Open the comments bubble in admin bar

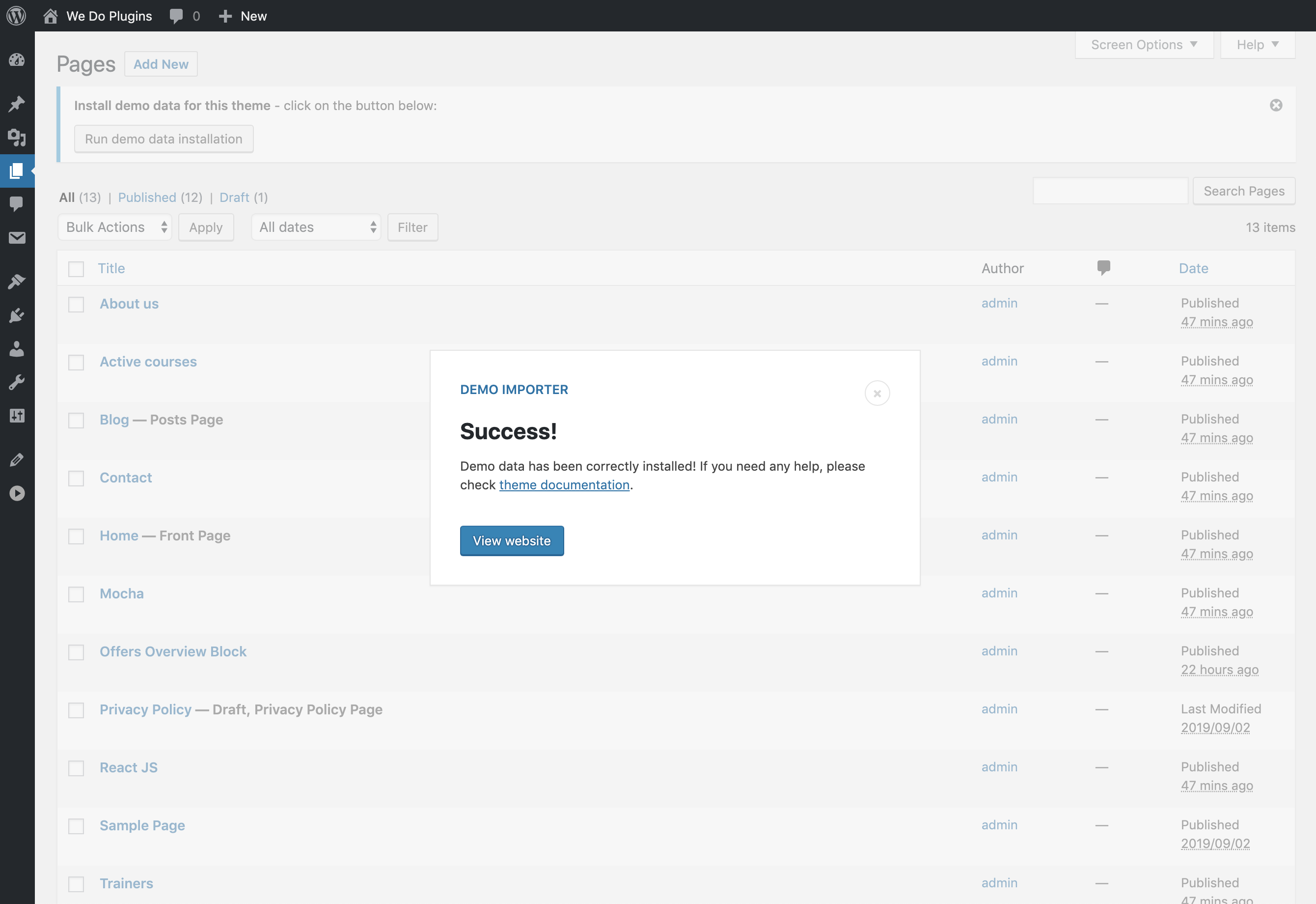(176, 16)
